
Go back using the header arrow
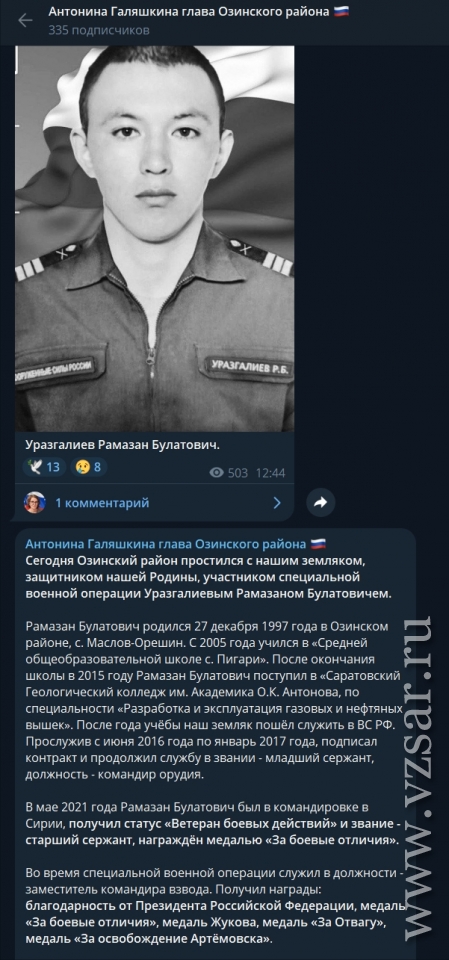click(25, 20)
